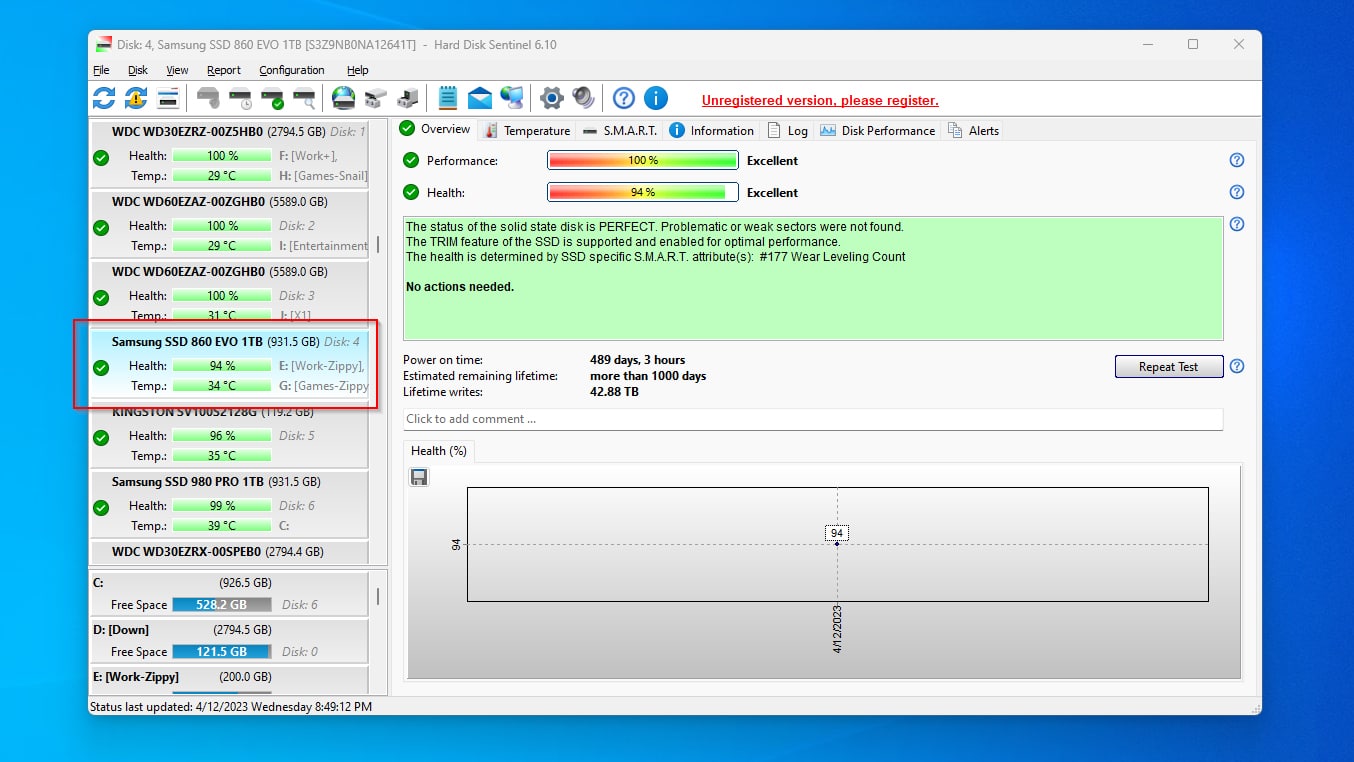Select WDC WD30EZRX-00SPEB0 disk entry
The width and height of the screenshot is (1354, 762).
(x=229, y=552)
